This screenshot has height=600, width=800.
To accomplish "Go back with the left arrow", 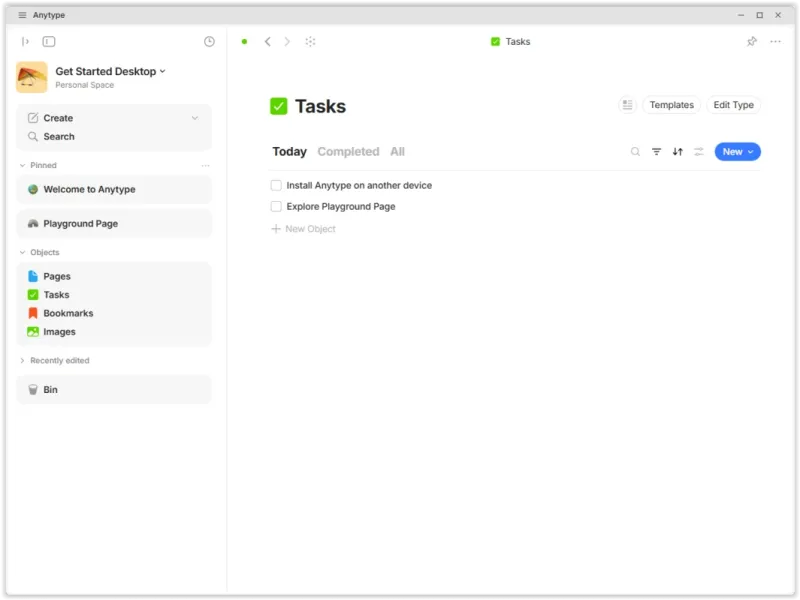I will [x=267, y=41].
